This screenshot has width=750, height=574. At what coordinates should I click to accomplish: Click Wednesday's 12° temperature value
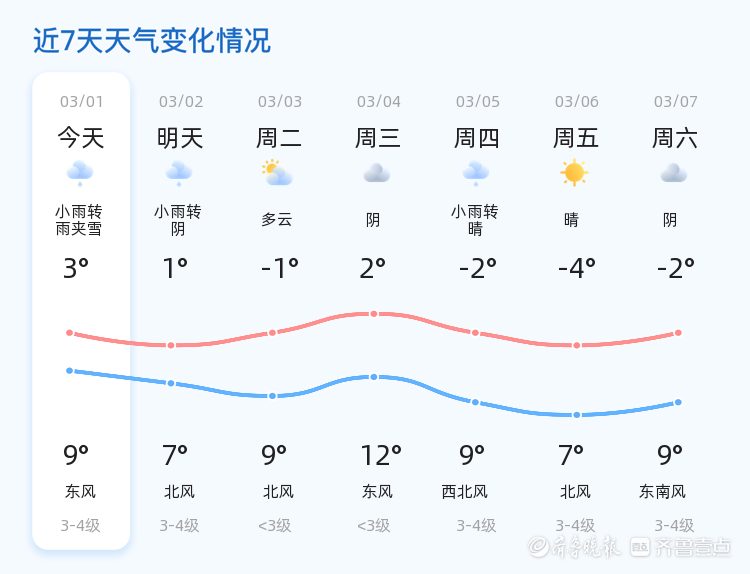click(381, 456)
